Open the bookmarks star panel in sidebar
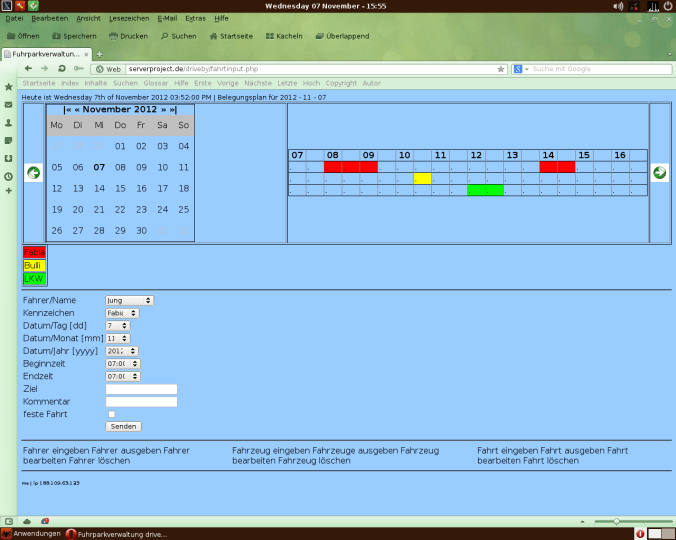Image resolution: width=676 pixels, height=540 pixels. (x=9, y=87)
